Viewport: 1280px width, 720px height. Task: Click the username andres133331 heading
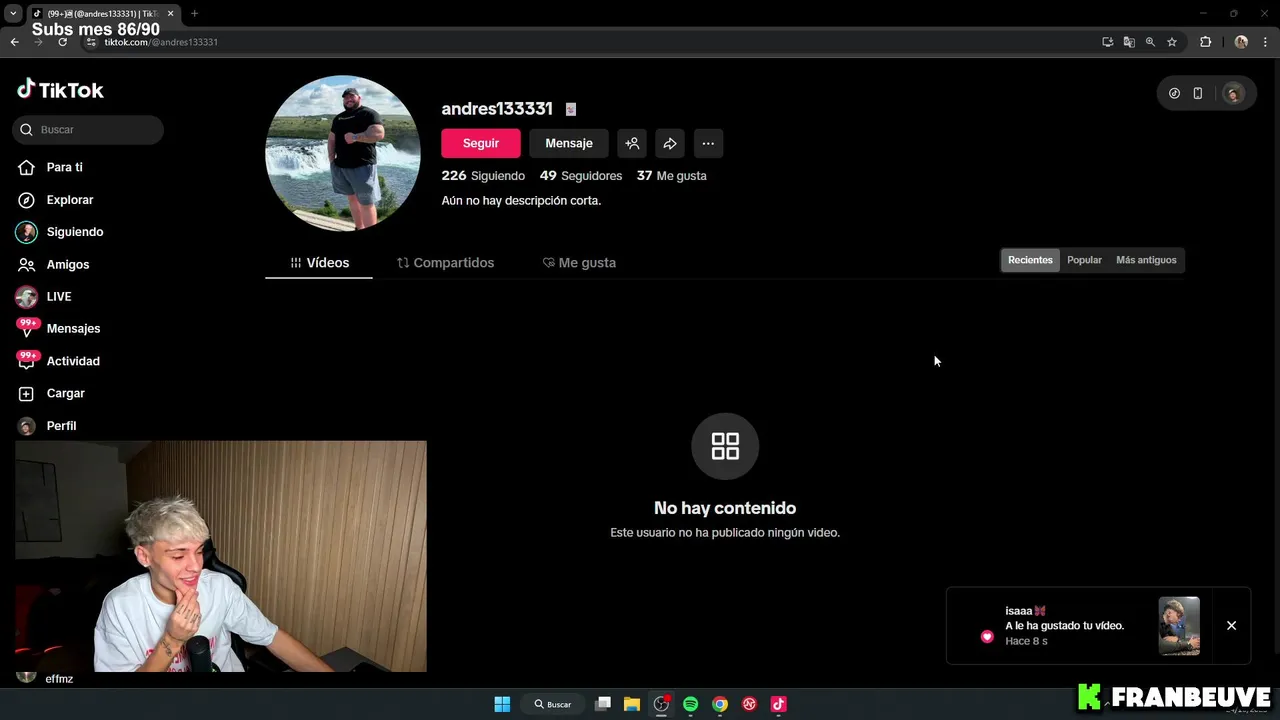pyautogui.click(x=497, y=108)
